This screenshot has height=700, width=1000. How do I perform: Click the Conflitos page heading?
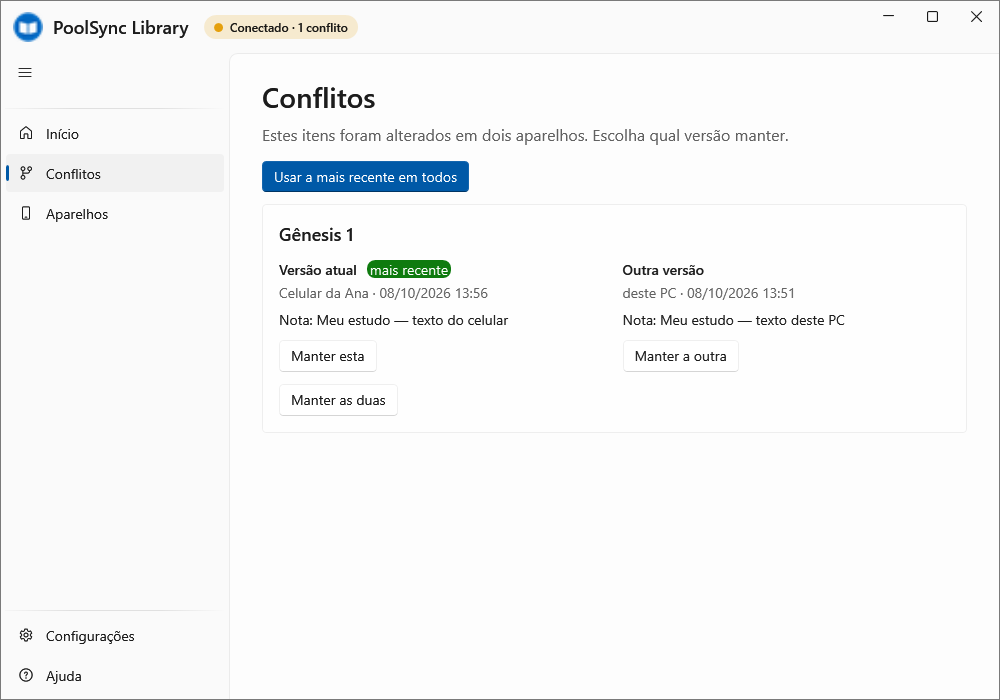pyautogui.click(x=319, y=99)
